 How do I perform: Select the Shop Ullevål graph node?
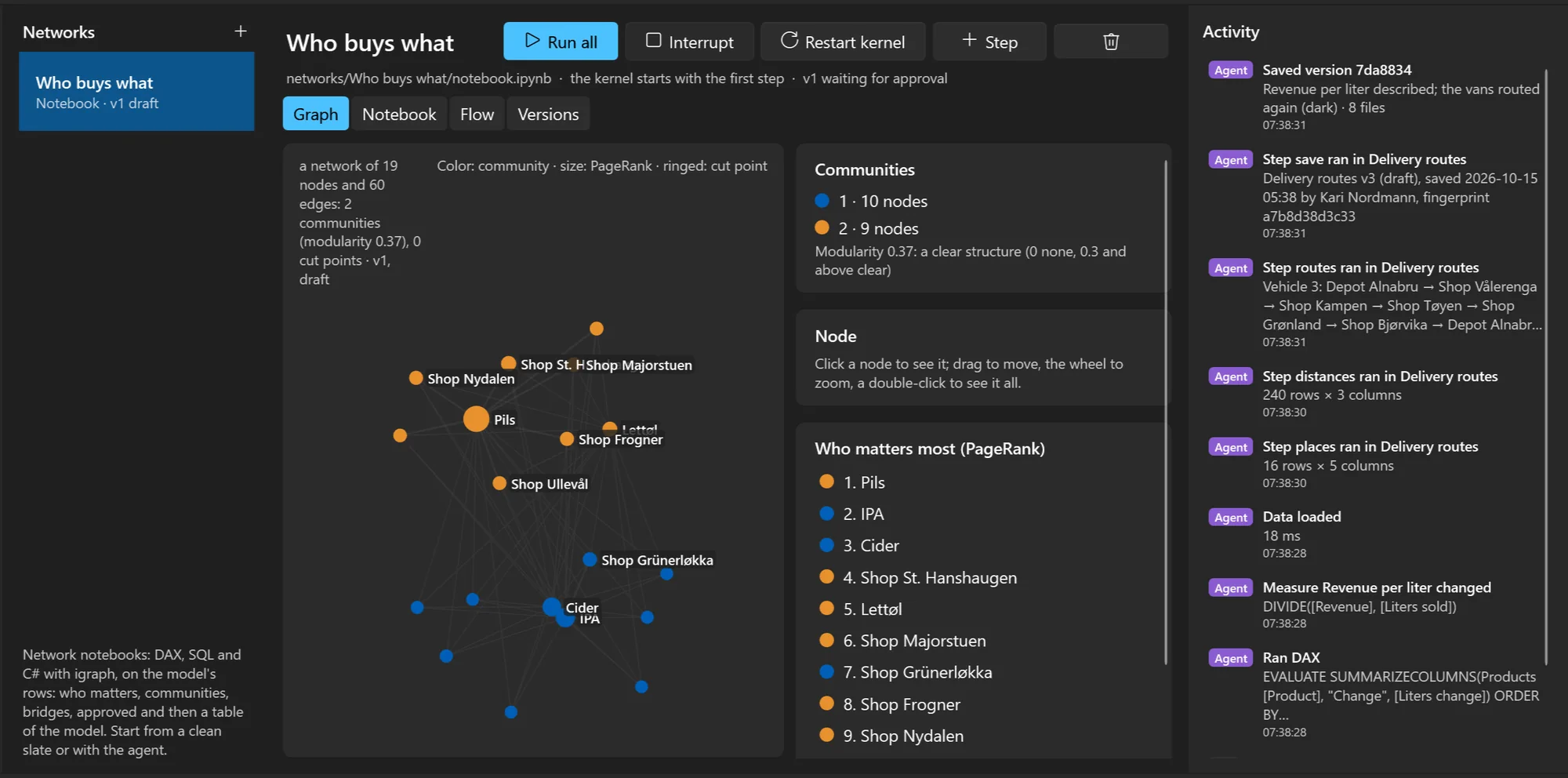(499, 483)
